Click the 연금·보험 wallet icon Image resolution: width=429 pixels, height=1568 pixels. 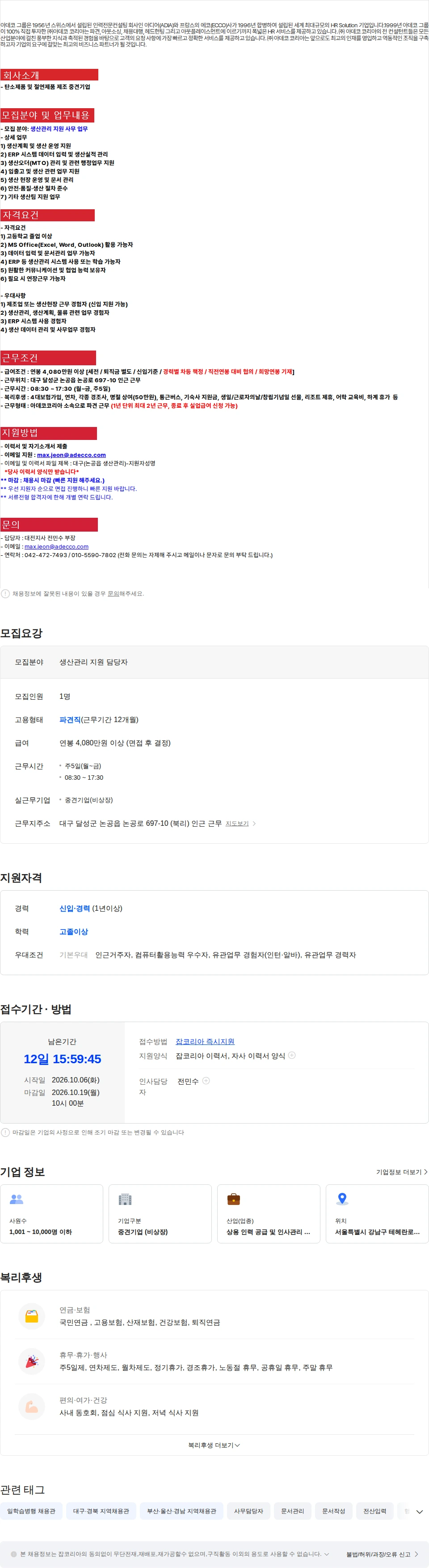(x=32, y=1315)
